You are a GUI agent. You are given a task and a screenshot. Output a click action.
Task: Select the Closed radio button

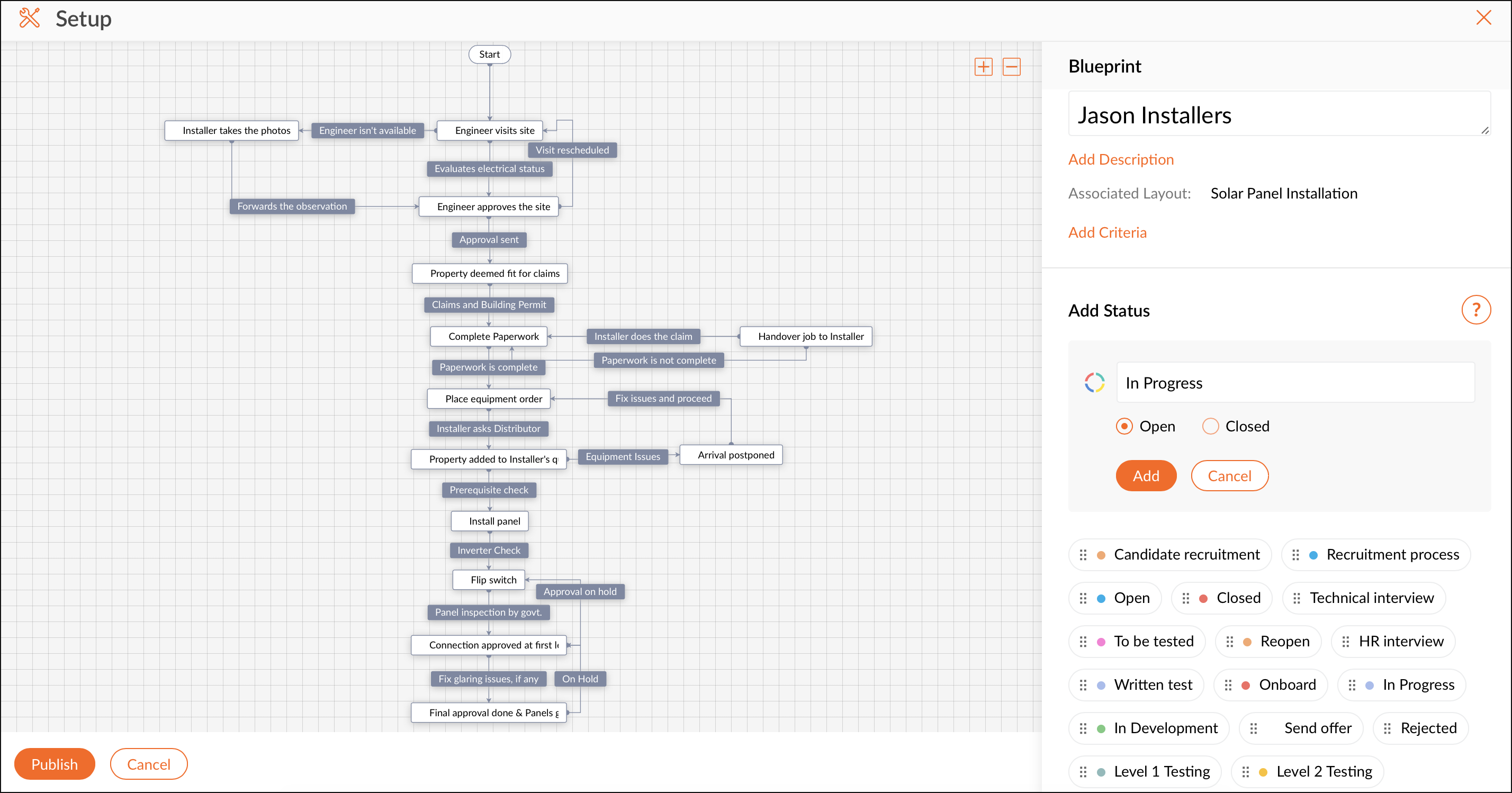coord(1210,426)
